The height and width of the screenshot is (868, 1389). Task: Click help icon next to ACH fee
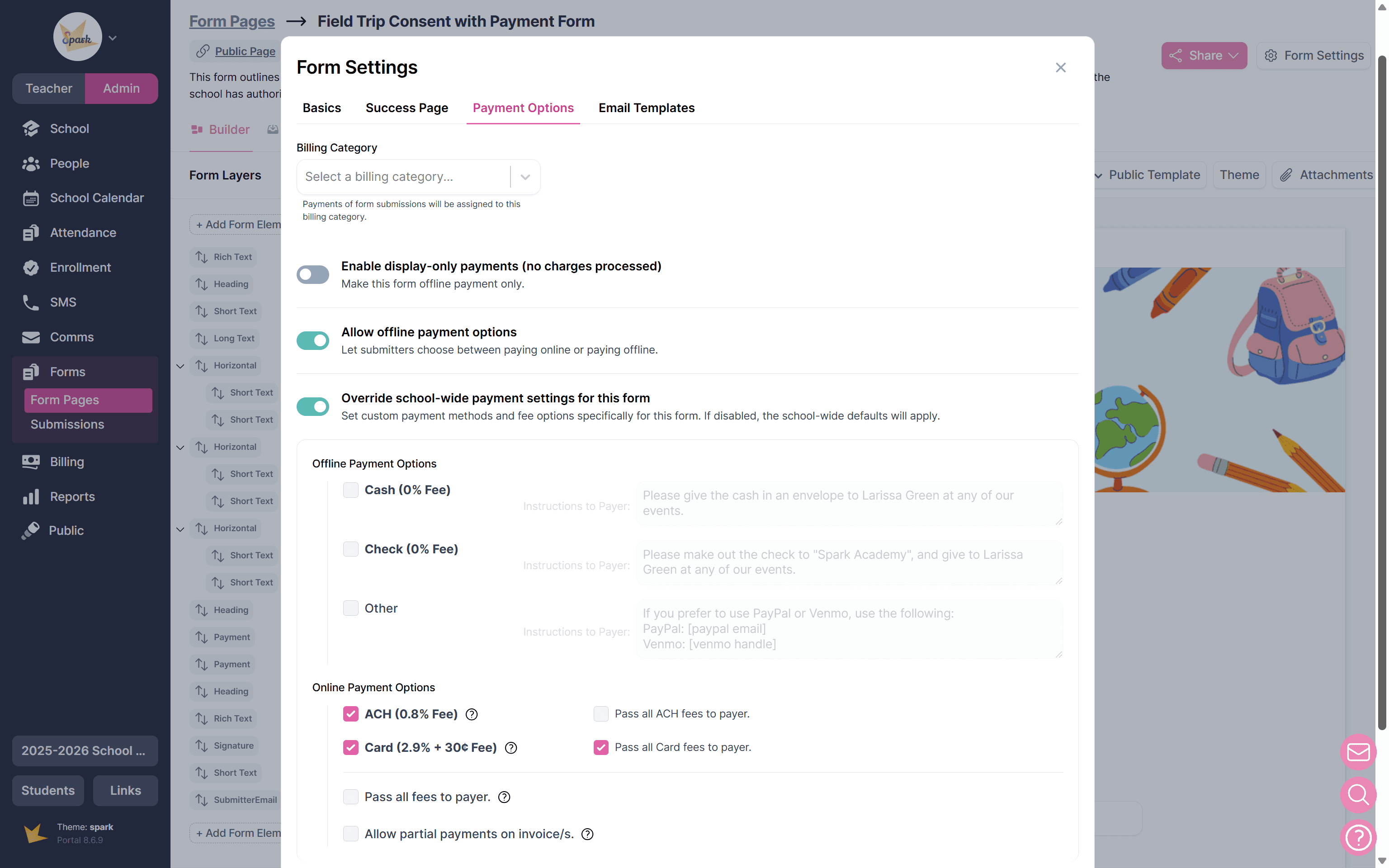click(472, 714)
